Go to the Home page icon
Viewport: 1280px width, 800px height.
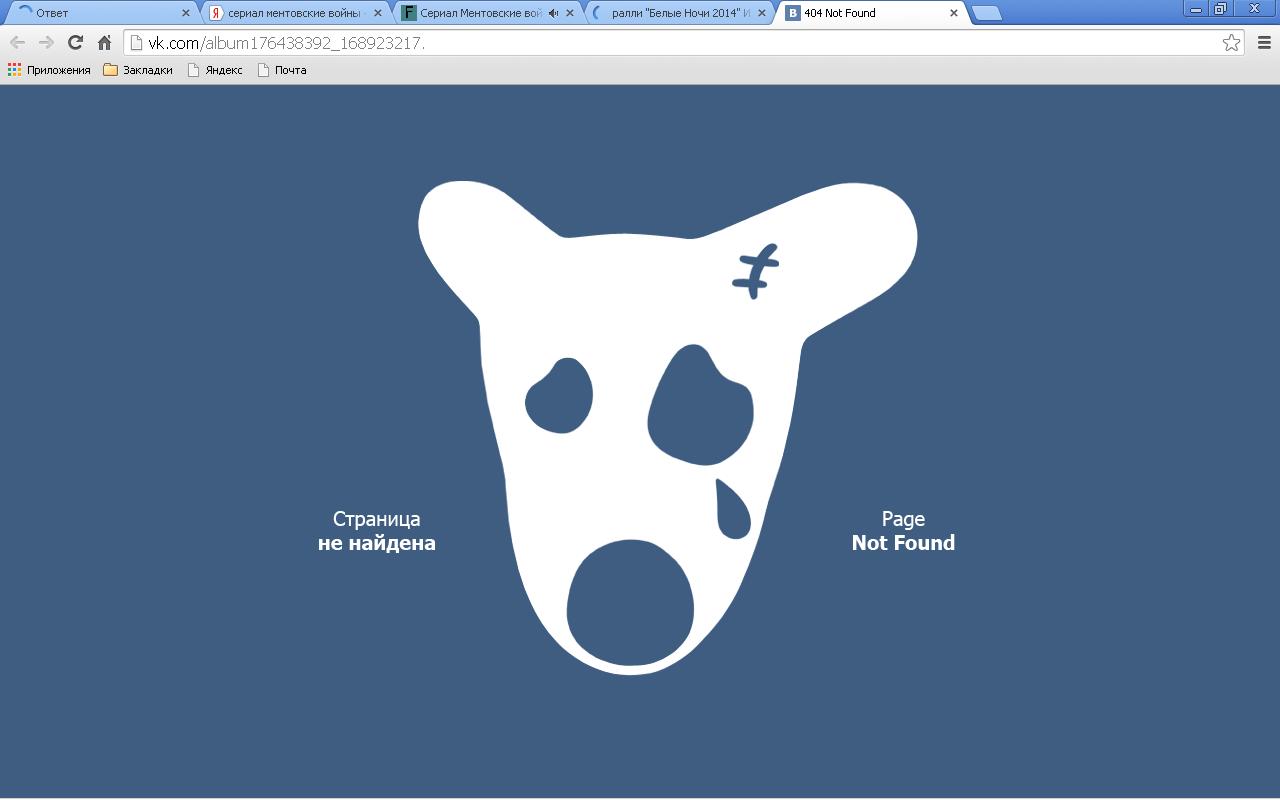(x=104, y=42)
